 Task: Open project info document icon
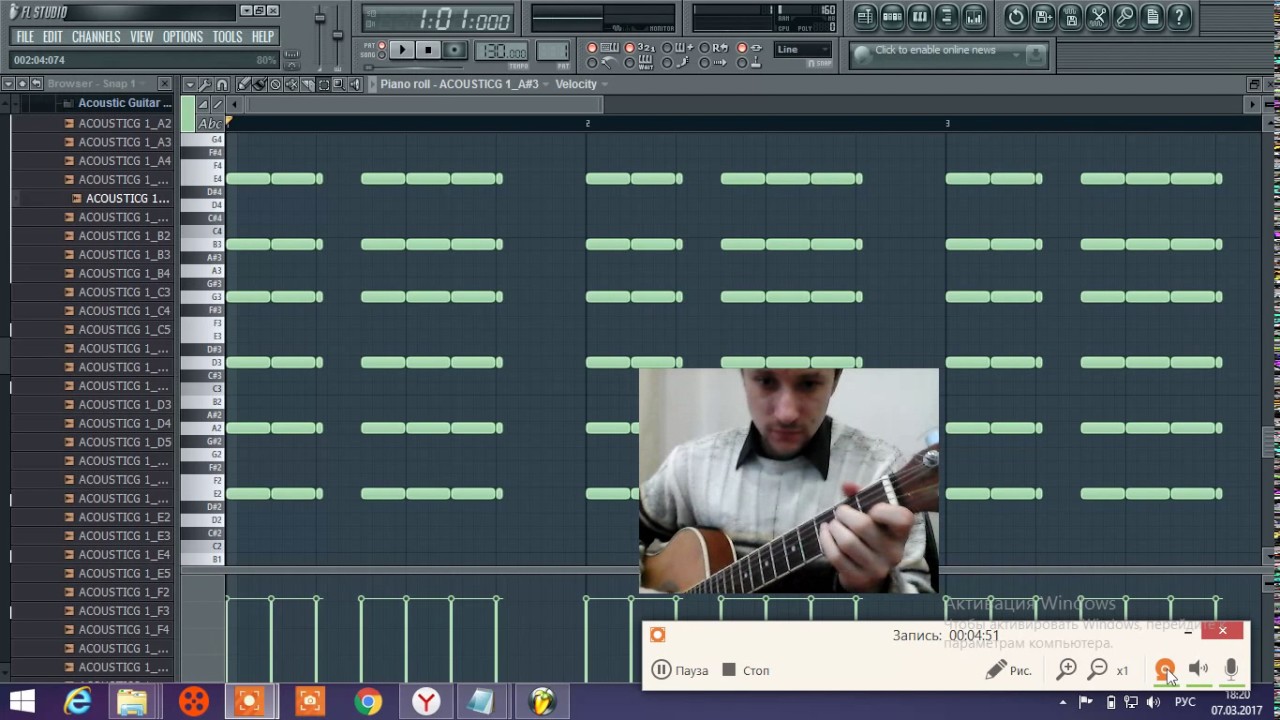pos(1152,17)
